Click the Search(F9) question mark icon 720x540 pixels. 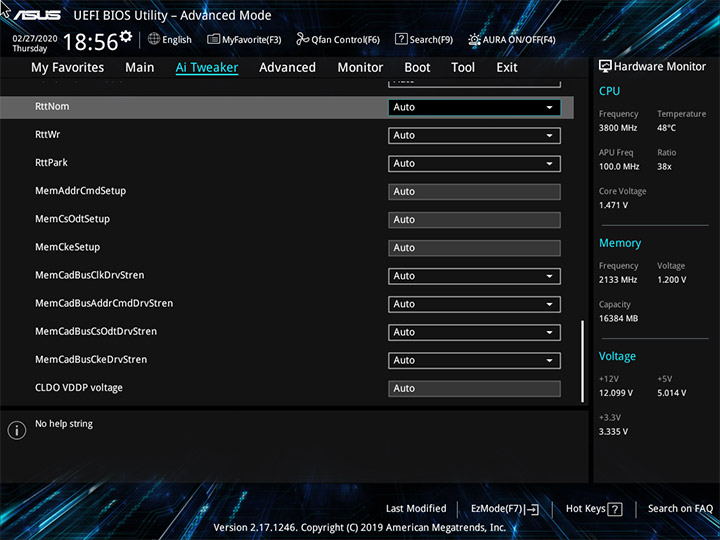(401, 39)
